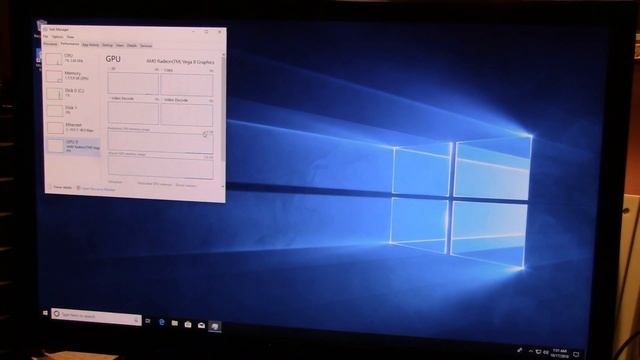Click the large 'GPU' heading
The width and height of the screenshot is (640, 360).
click(x=113, y=59)
